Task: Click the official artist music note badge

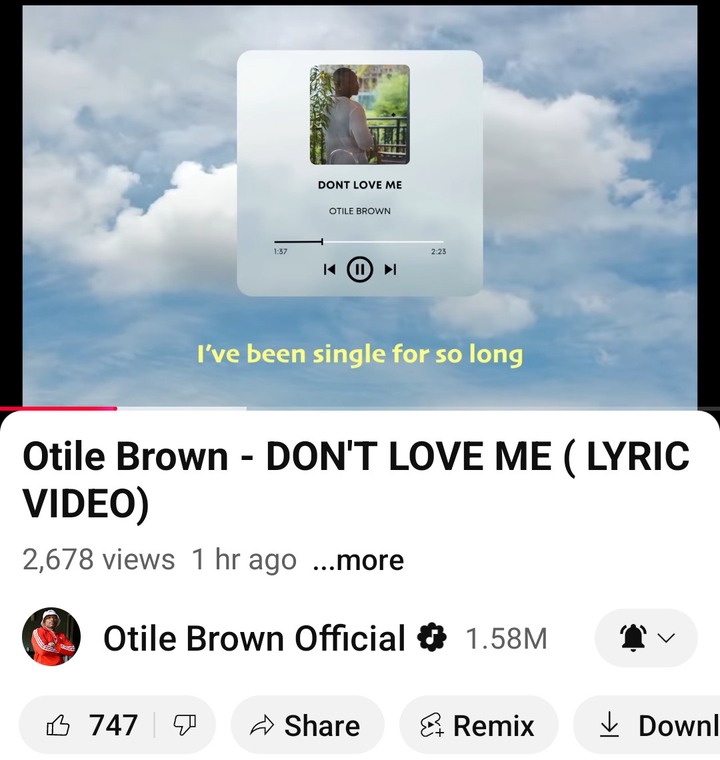Action: (x=432, y=638)
